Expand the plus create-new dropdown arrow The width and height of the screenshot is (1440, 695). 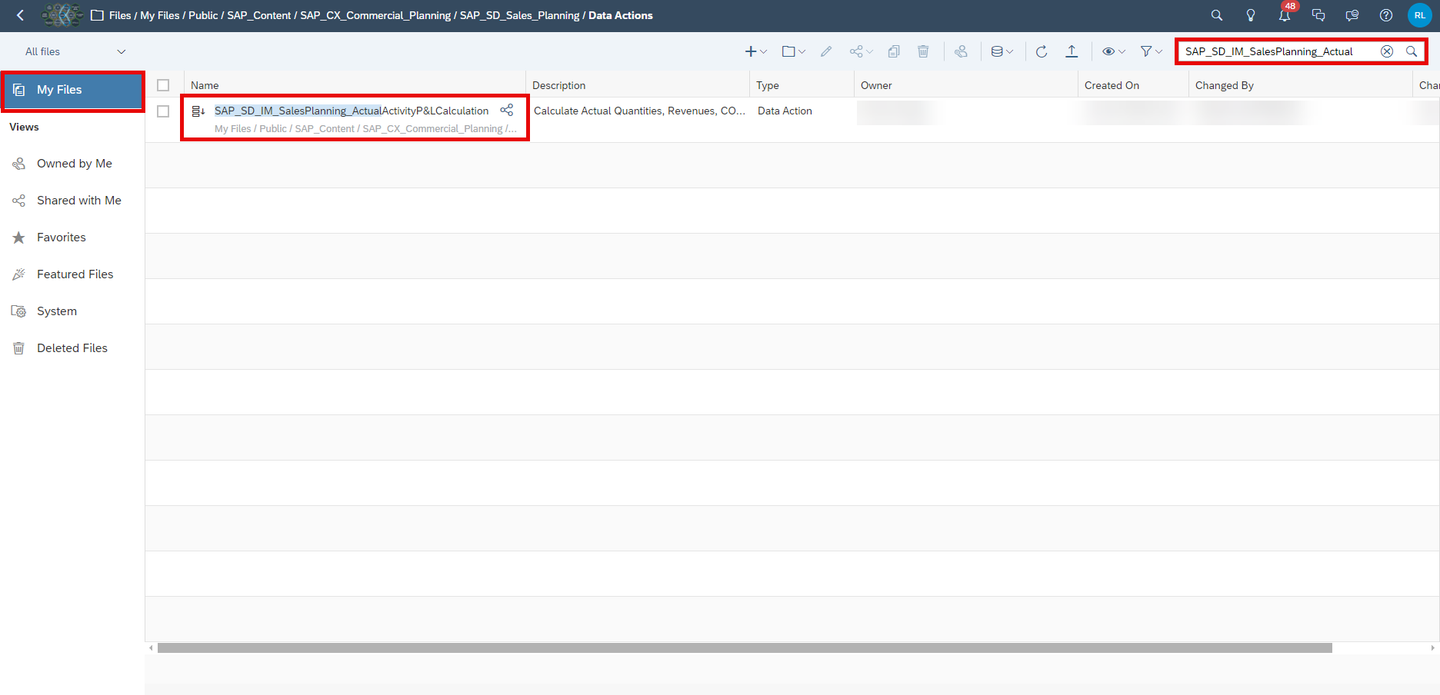point(764,52)
